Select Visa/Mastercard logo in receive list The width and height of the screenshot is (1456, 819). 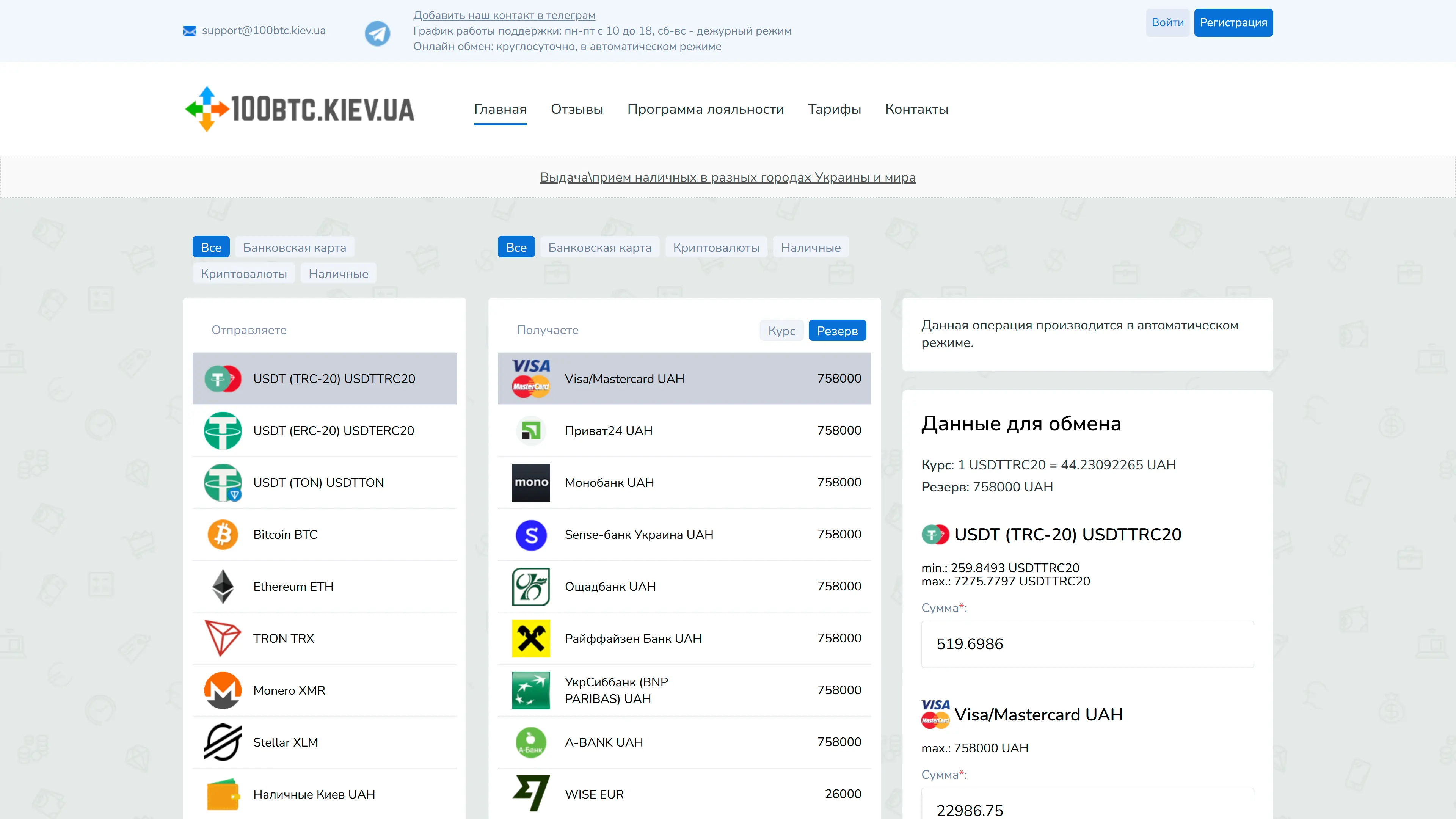point(531,379)
